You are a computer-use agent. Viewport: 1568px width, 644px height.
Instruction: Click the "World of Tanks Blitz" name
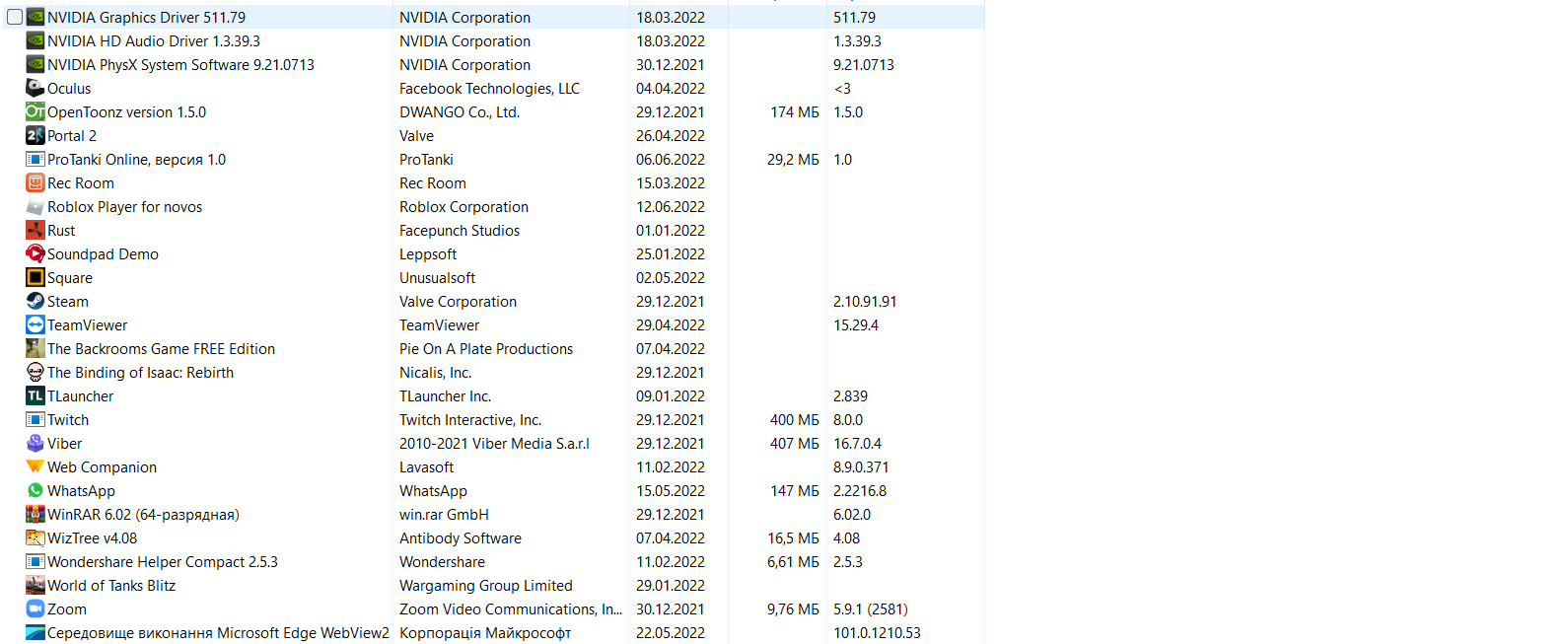111,586
